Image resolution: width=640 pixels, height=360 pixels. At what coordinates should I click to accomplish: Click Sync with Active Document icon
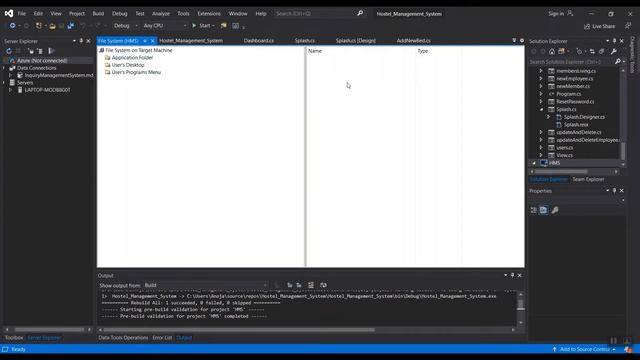coord(592,51)
